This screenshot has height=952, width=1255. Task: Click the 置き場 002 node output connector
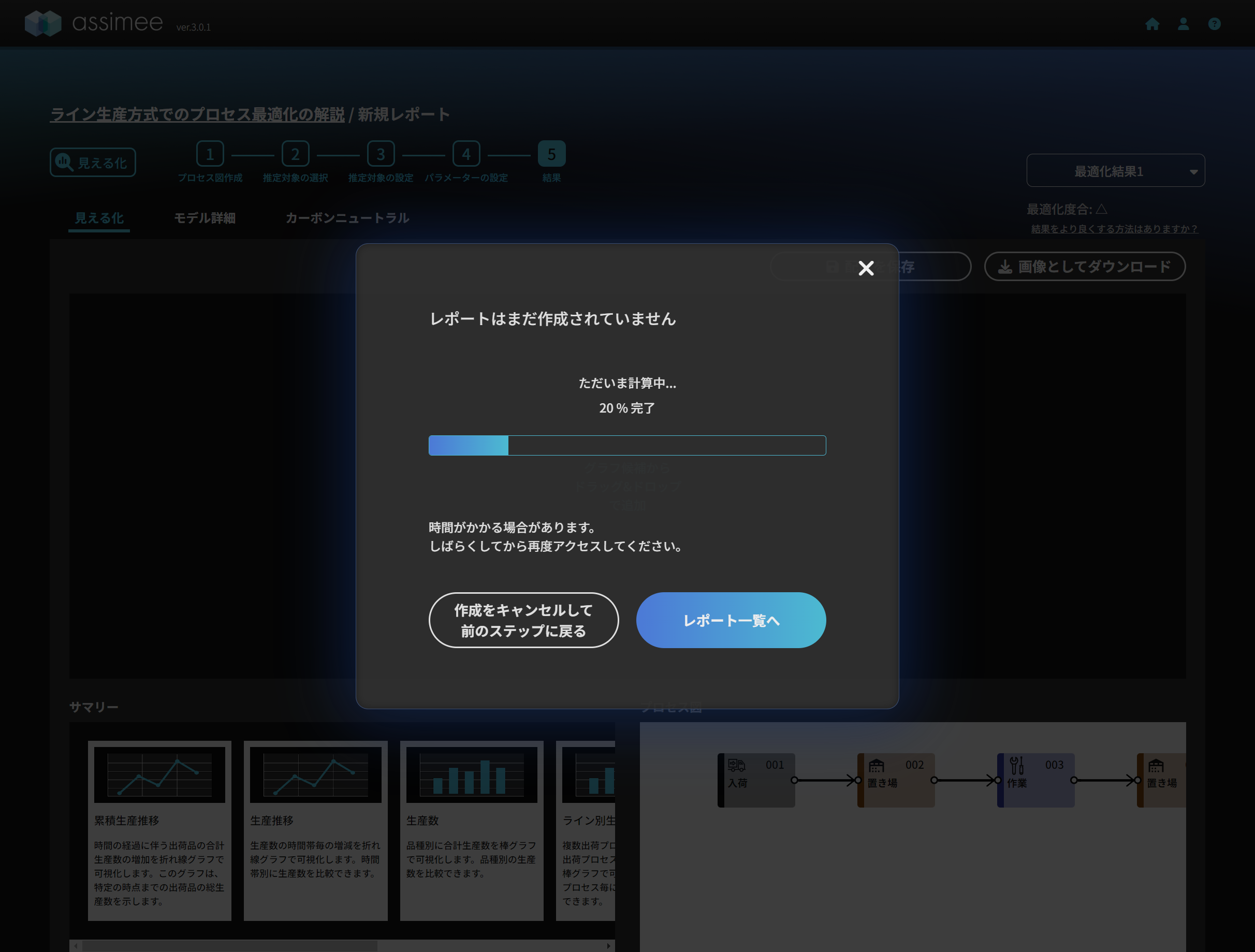coord(934,780)
